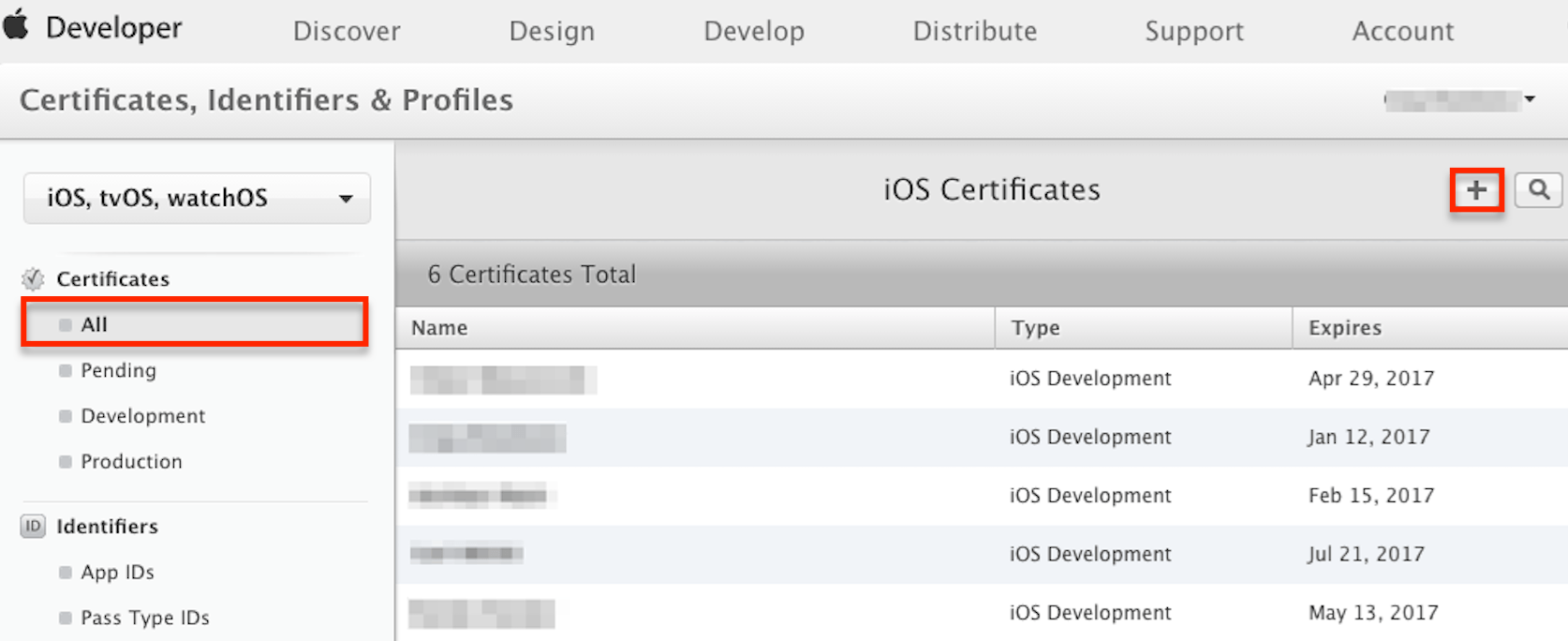Click iOS Development type in Feb 15 row
This screenshot has width=1568, height=641.
1090,496
